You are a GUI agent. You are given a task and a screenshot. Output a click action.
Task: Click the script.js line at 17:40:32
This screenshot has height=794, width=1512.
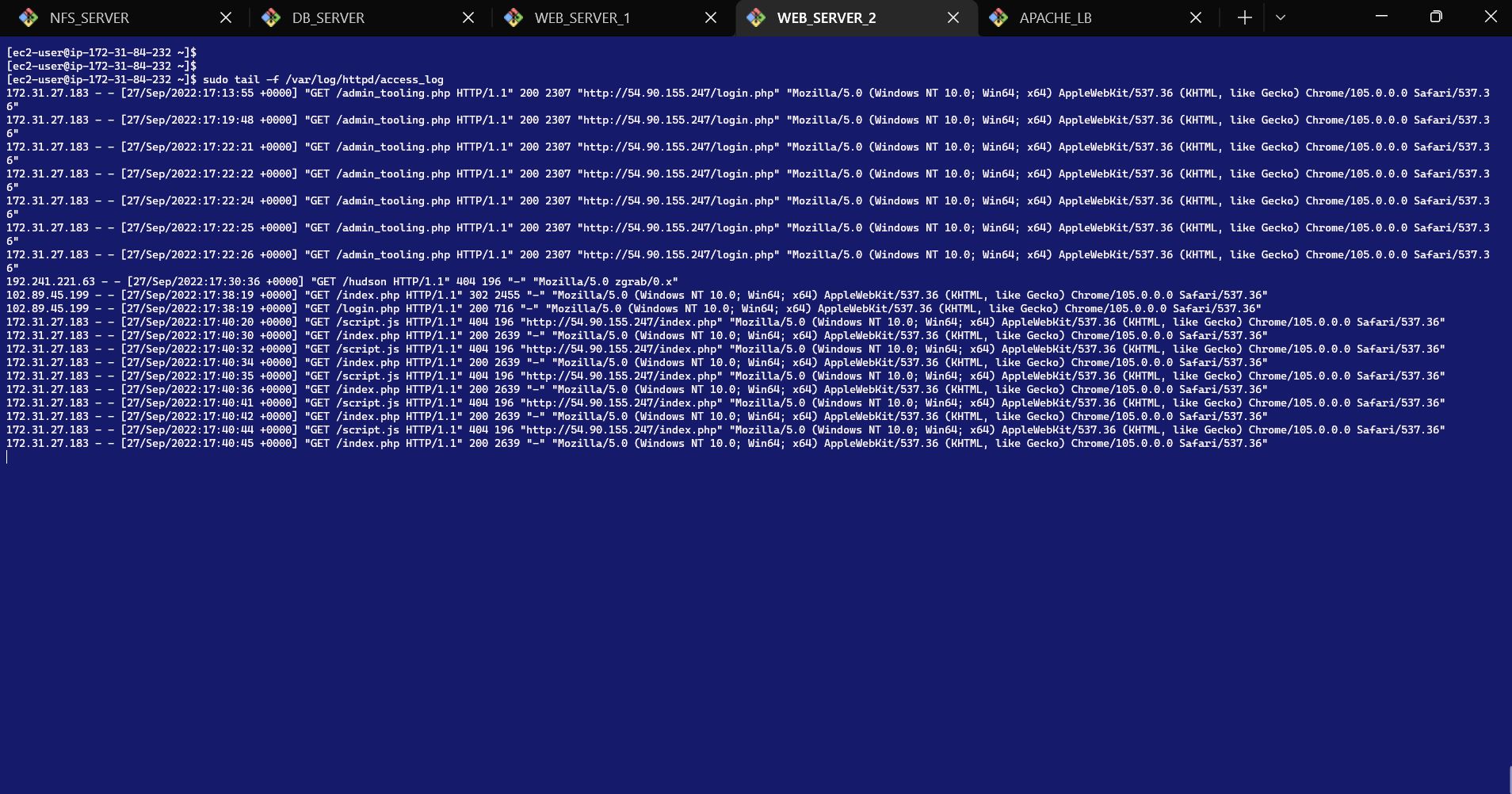click(726, 349)
